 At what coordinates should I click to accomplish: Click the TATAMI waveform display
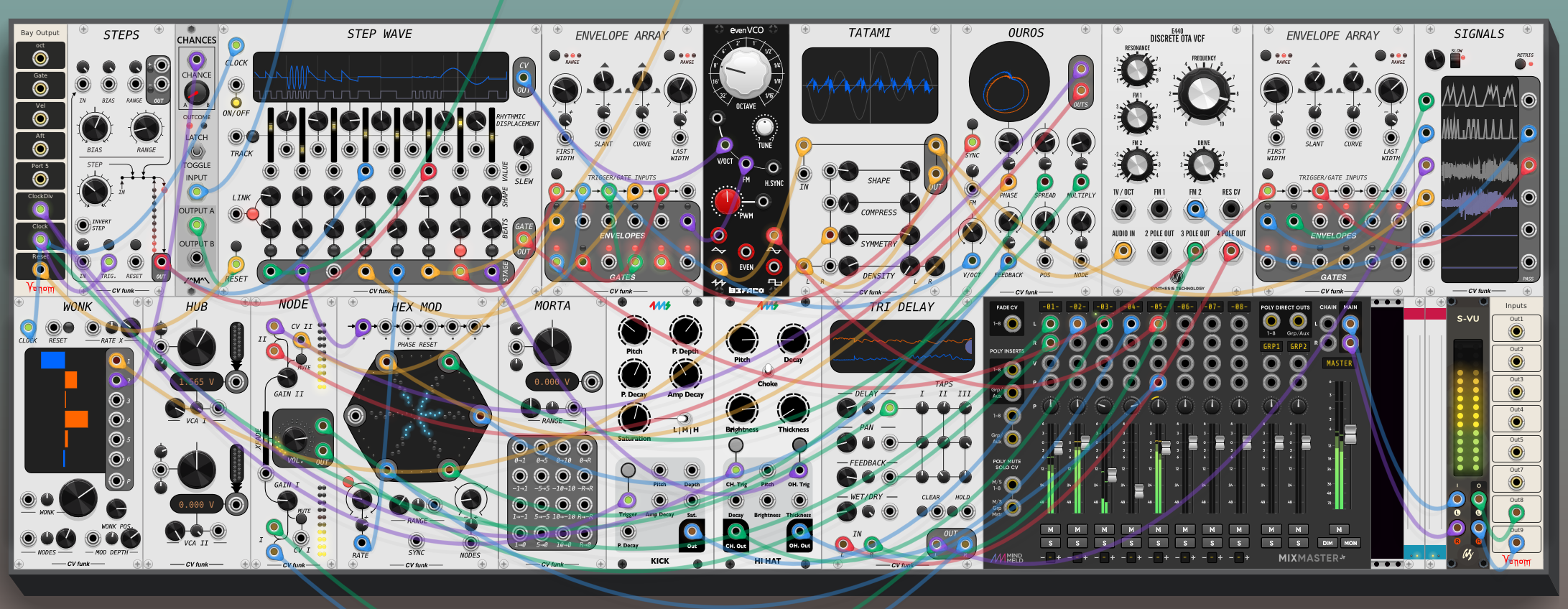[870, 85]
